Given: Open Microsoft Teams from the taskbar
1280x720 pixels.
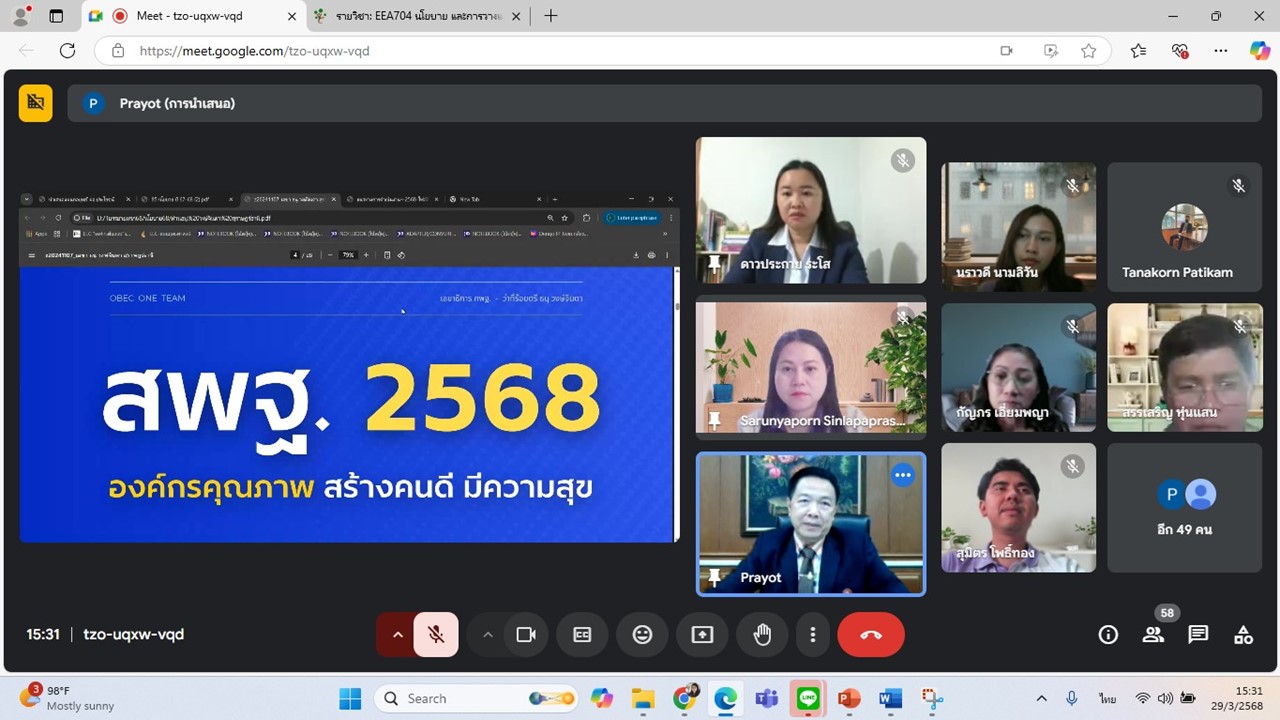Looking at the screenshot, I should (767, 698).
